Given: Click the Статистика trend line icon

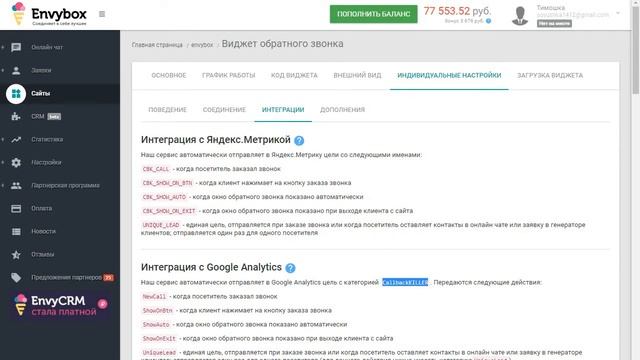Looking at the screenshot, I should (16, 140).
